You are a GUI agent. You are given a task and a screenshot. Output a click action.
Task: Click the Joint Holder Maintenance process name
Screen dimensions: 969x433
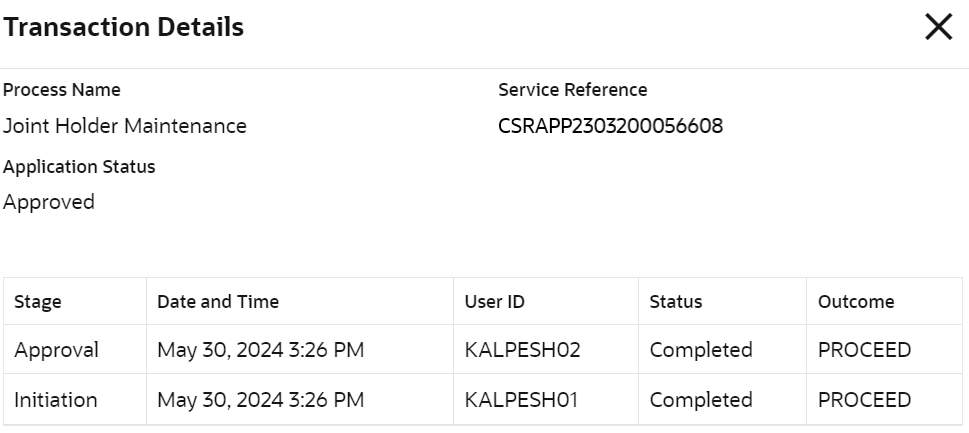coord(125,126)
